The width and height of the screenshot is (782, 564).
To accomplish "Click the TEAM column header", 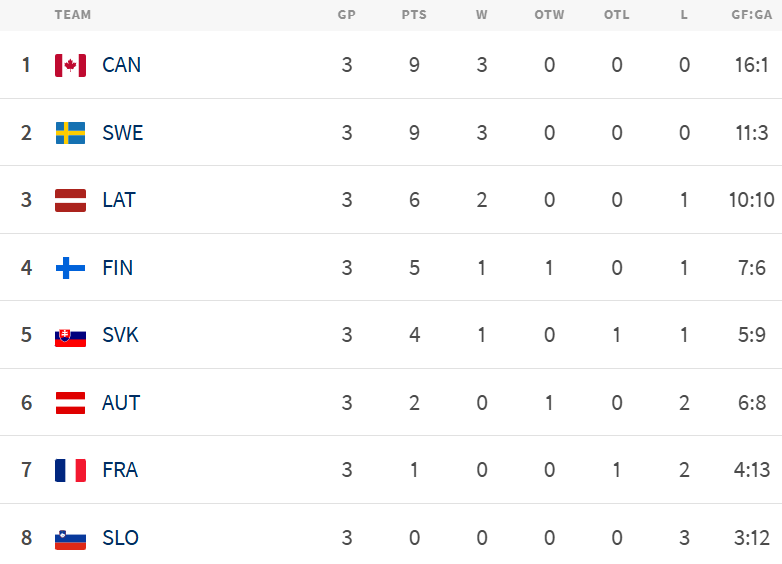I will click(73, 15).
